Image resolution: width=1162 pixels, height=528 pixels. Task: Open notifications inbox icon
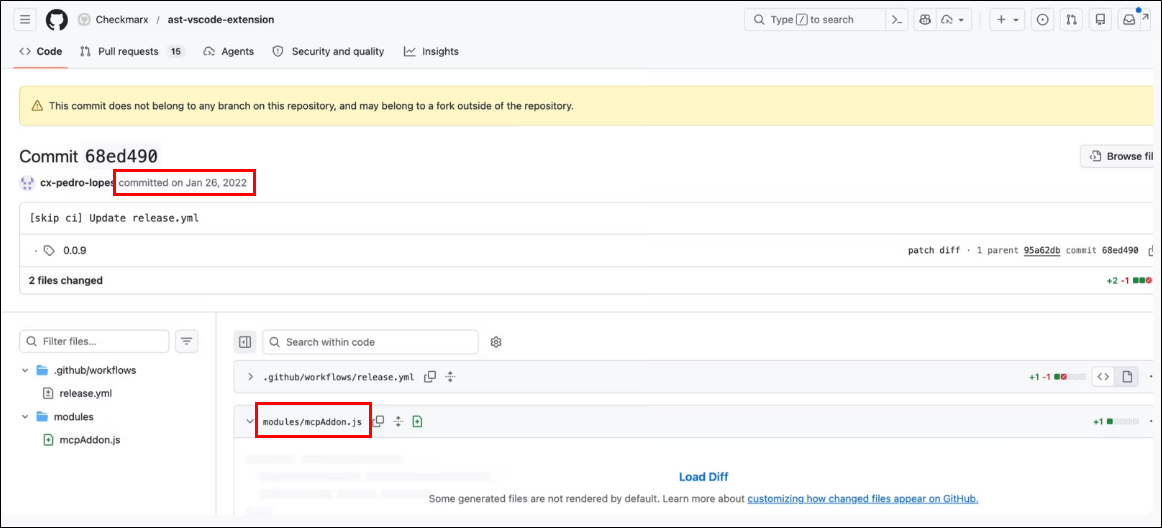click(x=1129, y=20)
